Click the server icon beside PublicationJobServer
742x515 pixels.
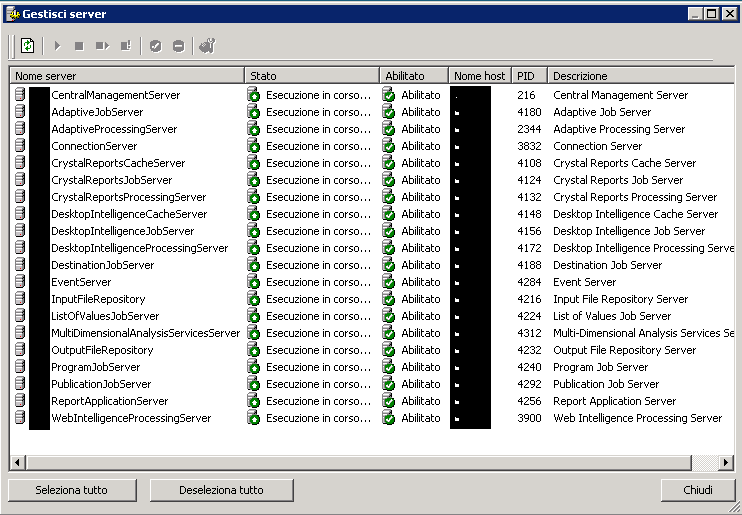[20, 384]
